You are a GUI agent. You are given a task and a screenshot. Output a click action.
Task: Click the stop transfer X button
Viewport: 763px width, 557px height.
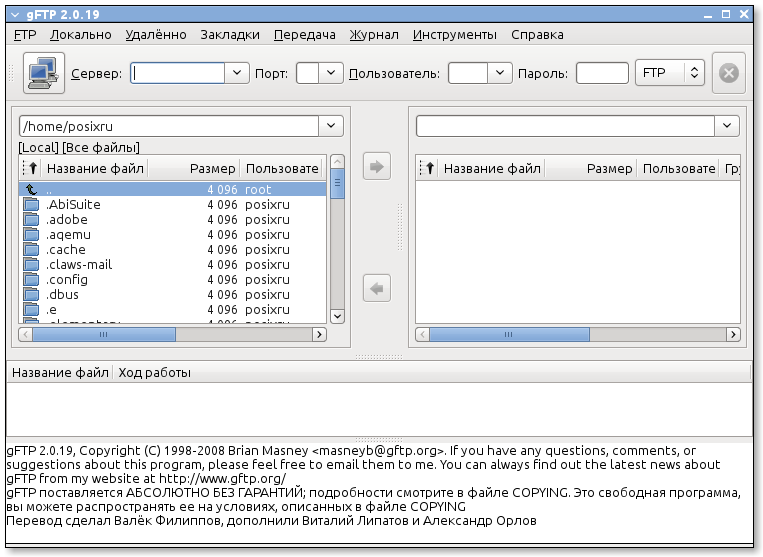[x=728, y=73]
